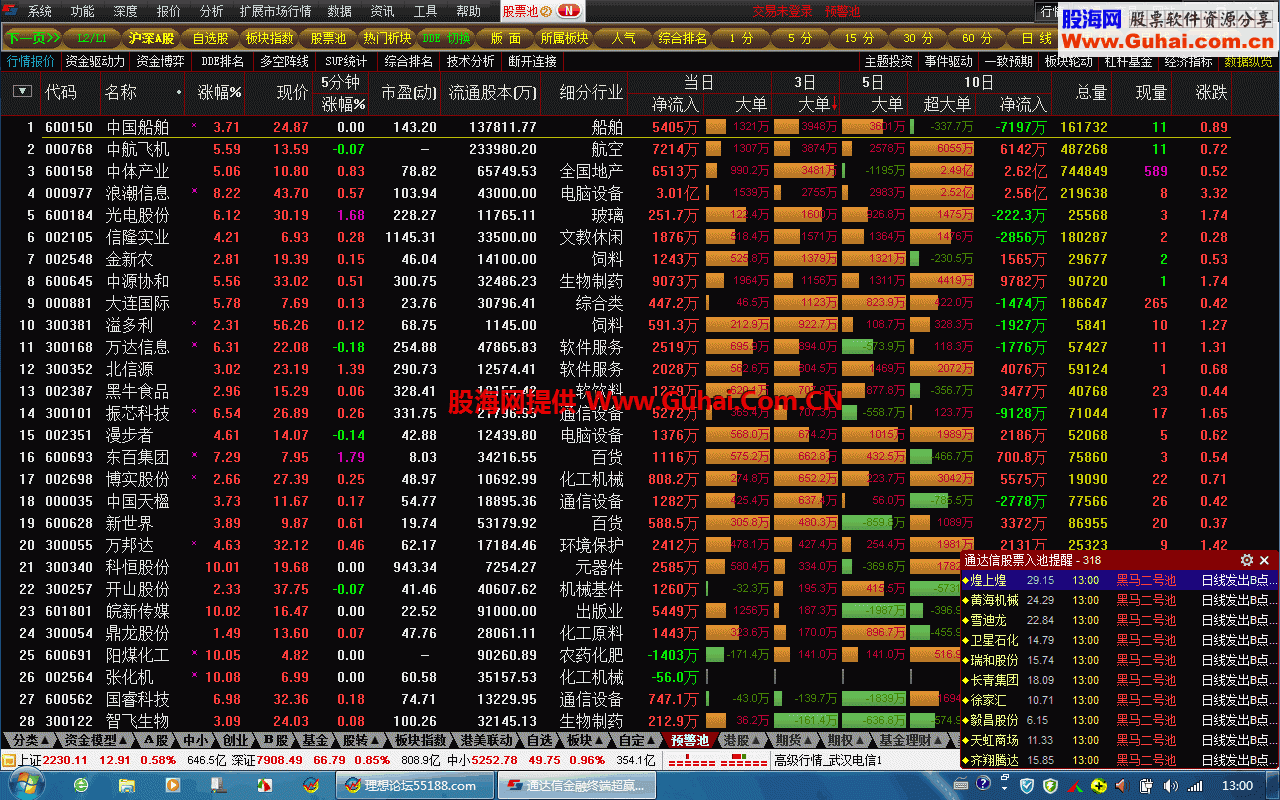
Task: Switch to the DDE排名 sub-tab
Action: click(x=222, y=61)
